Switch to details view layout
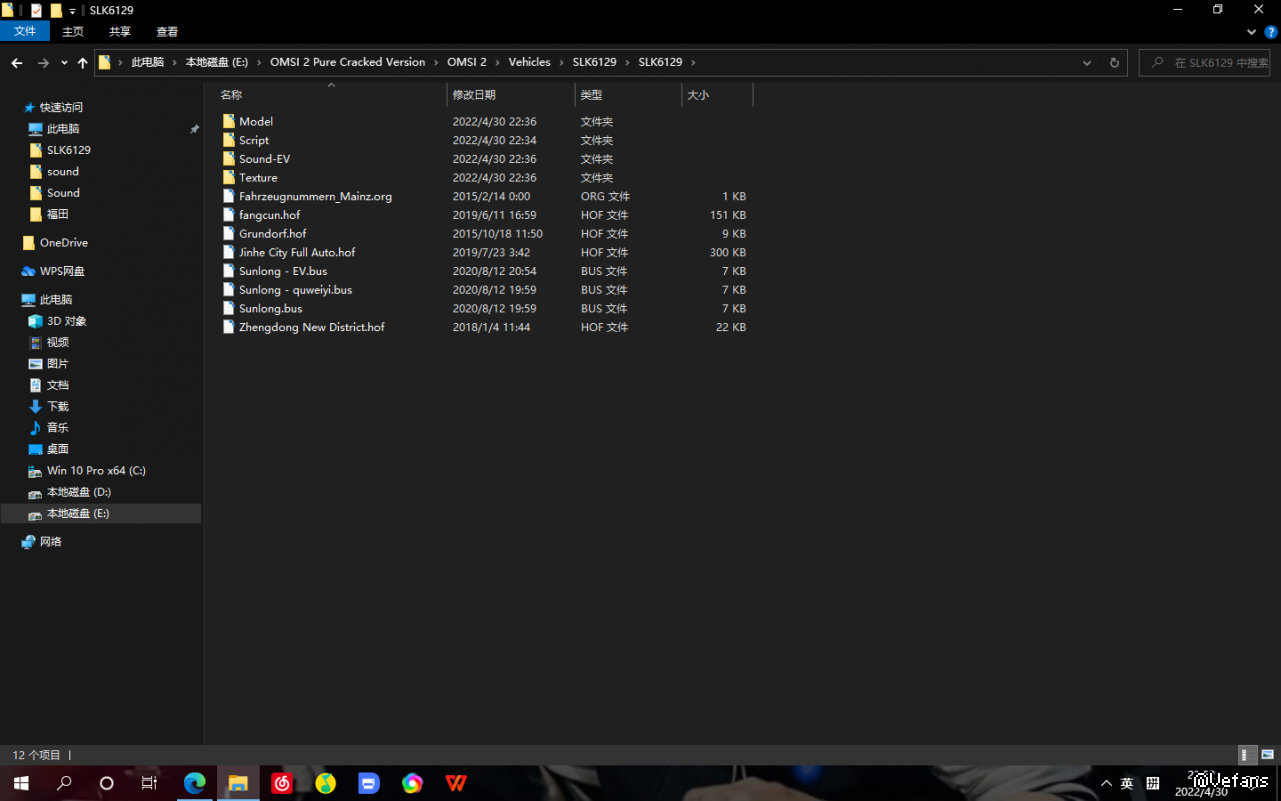This screenshot has width=1281, height=801. (x=1247, y=755)
